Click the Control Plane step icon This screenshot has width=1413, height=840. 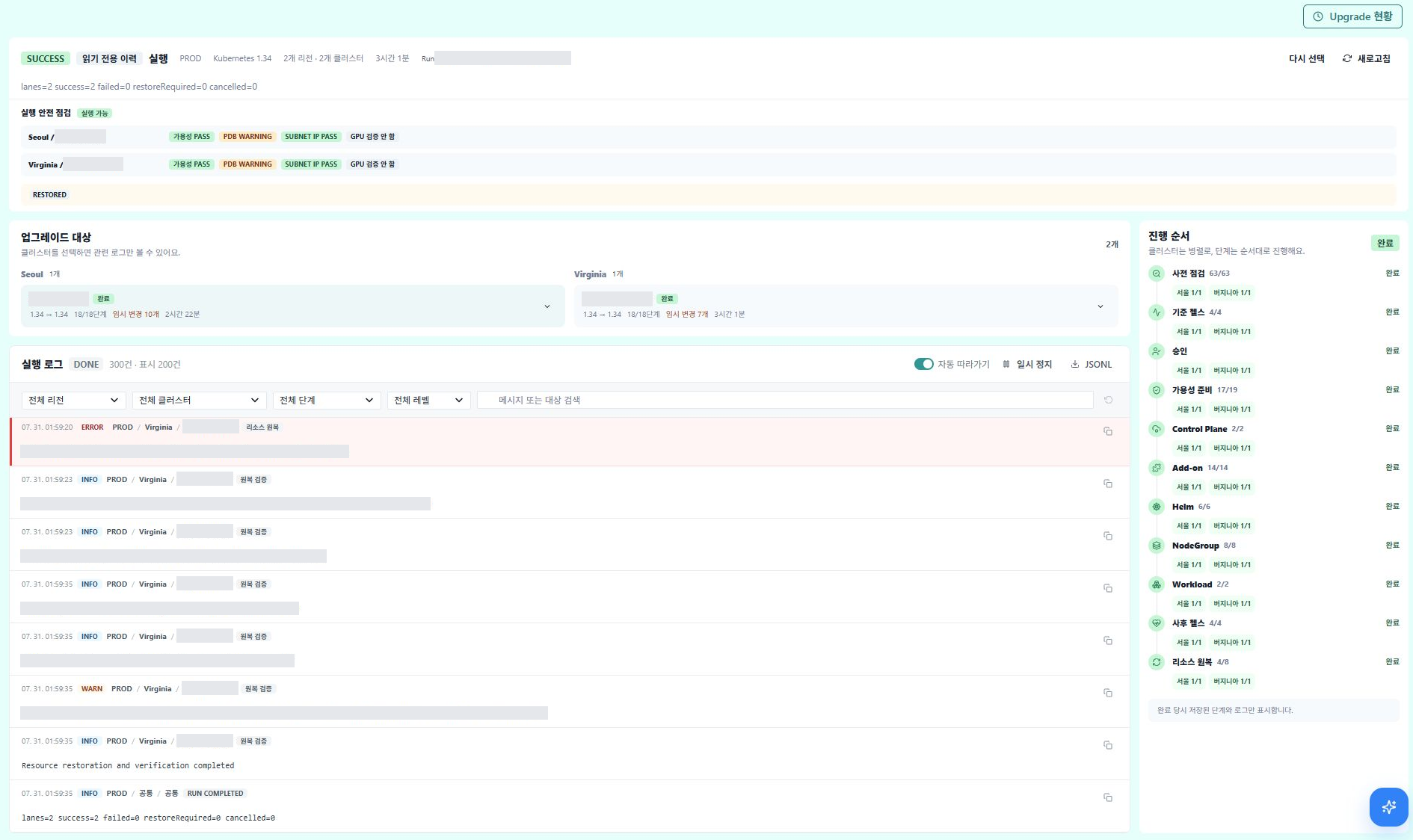point(1157,429)
